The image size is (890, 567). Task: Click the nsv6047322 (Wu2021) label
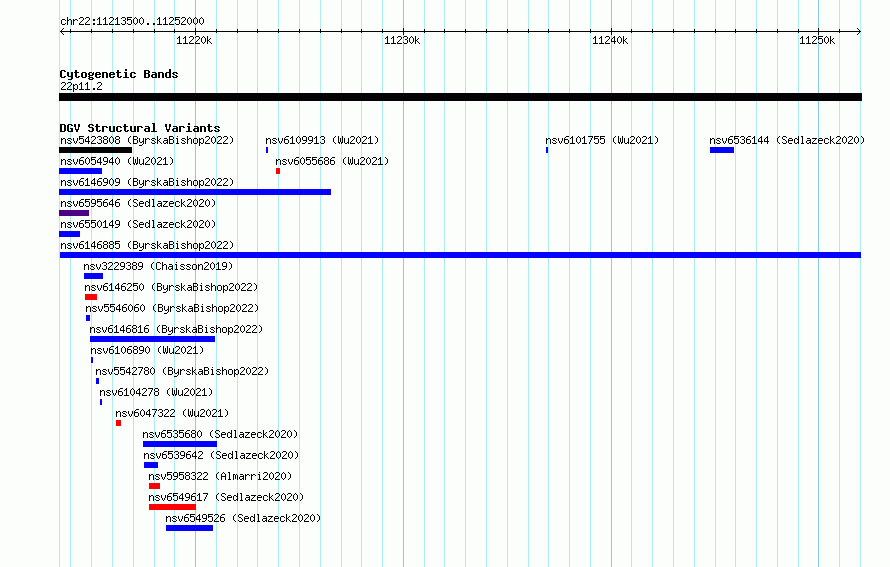(172, 413)
